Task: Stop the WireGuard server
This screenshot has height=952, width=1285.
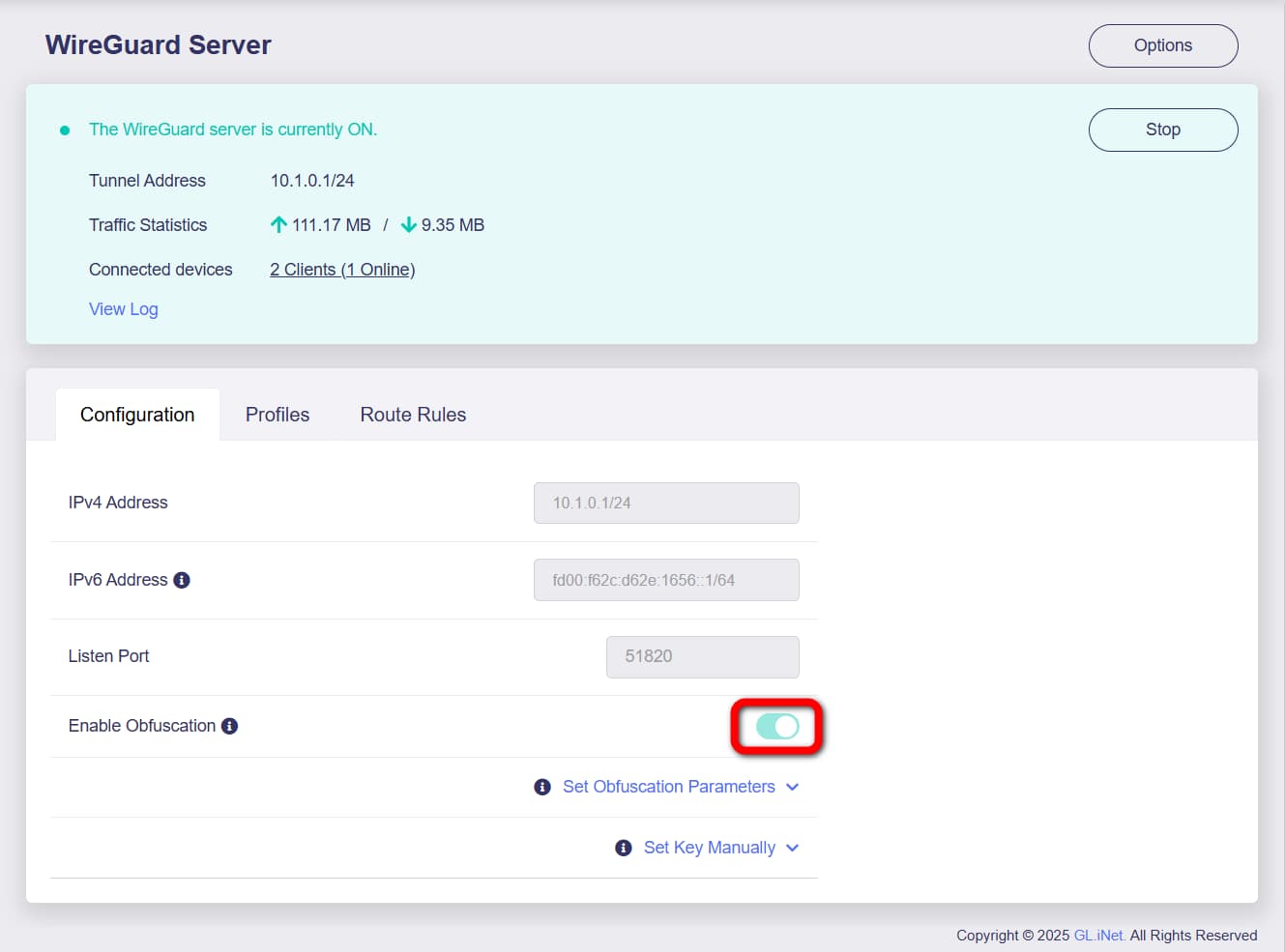Action: point(1162,130)
